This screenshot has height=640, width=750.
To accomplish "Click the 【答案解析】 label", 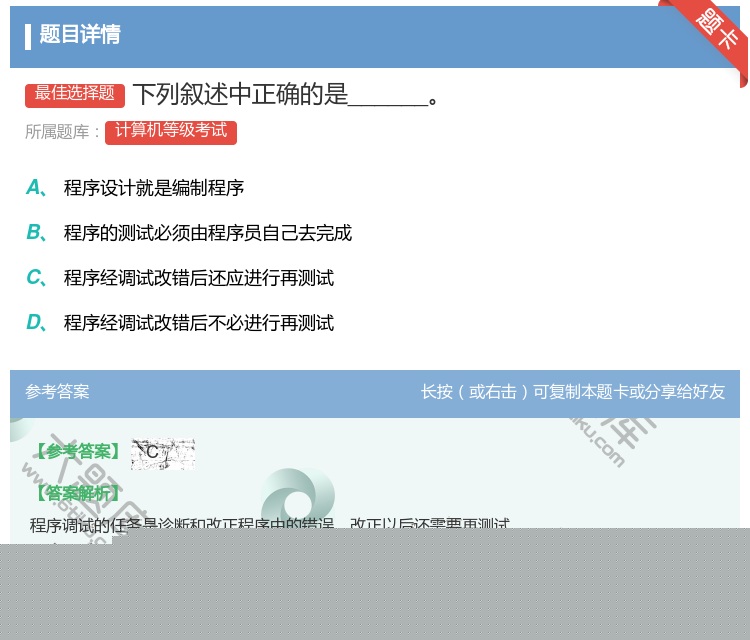I will tap(78, 493).
